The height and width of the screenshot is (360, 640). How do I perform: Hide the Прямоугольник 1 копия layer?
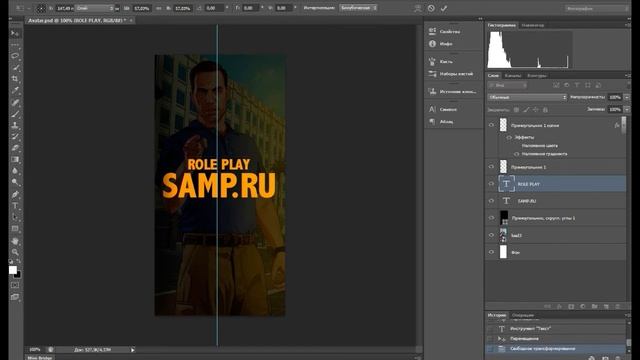point(491,125)
